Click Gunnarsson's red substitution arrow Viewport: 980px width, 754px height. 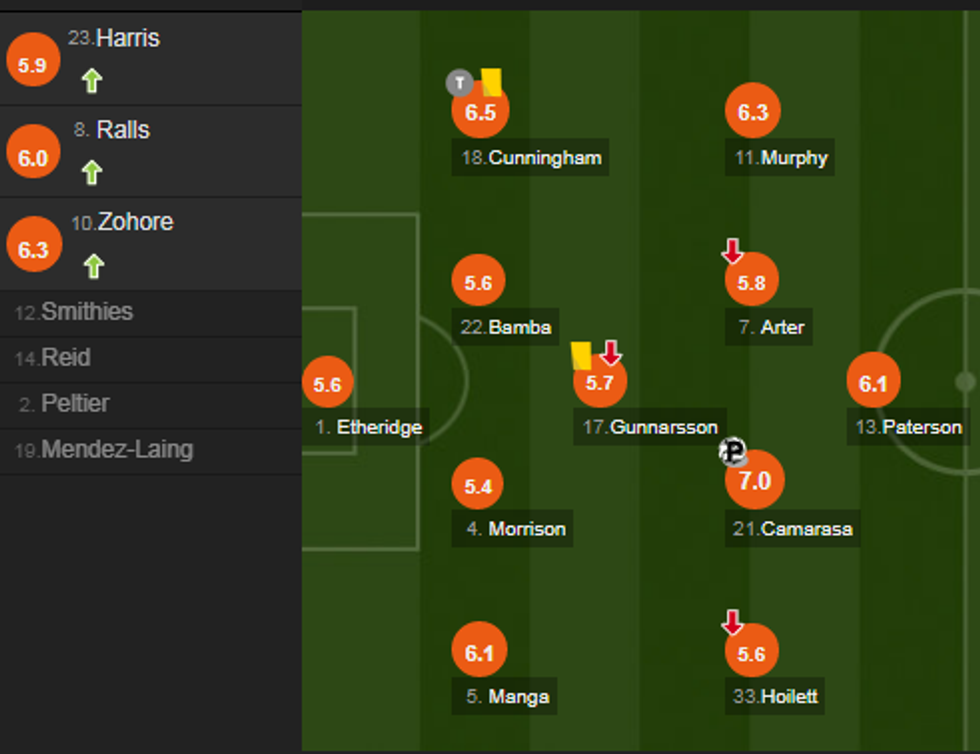point(611,352)
